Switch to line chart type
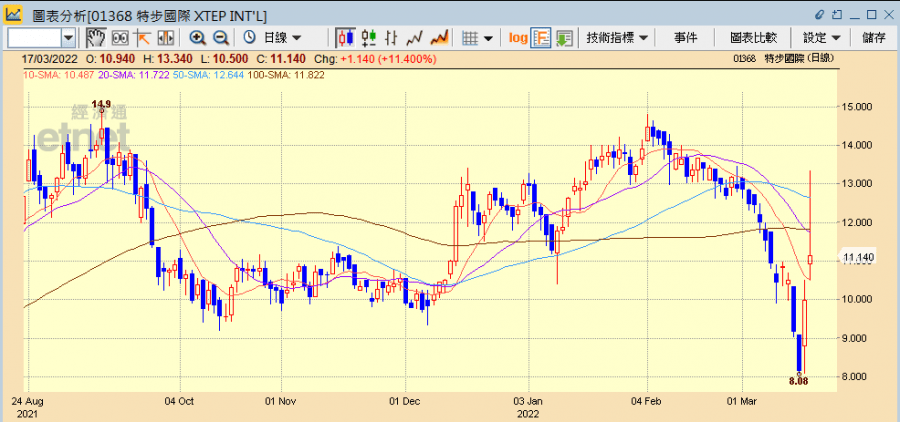Image resolution: width=900 pixels, height=422 pixels. tap(414, 38)
